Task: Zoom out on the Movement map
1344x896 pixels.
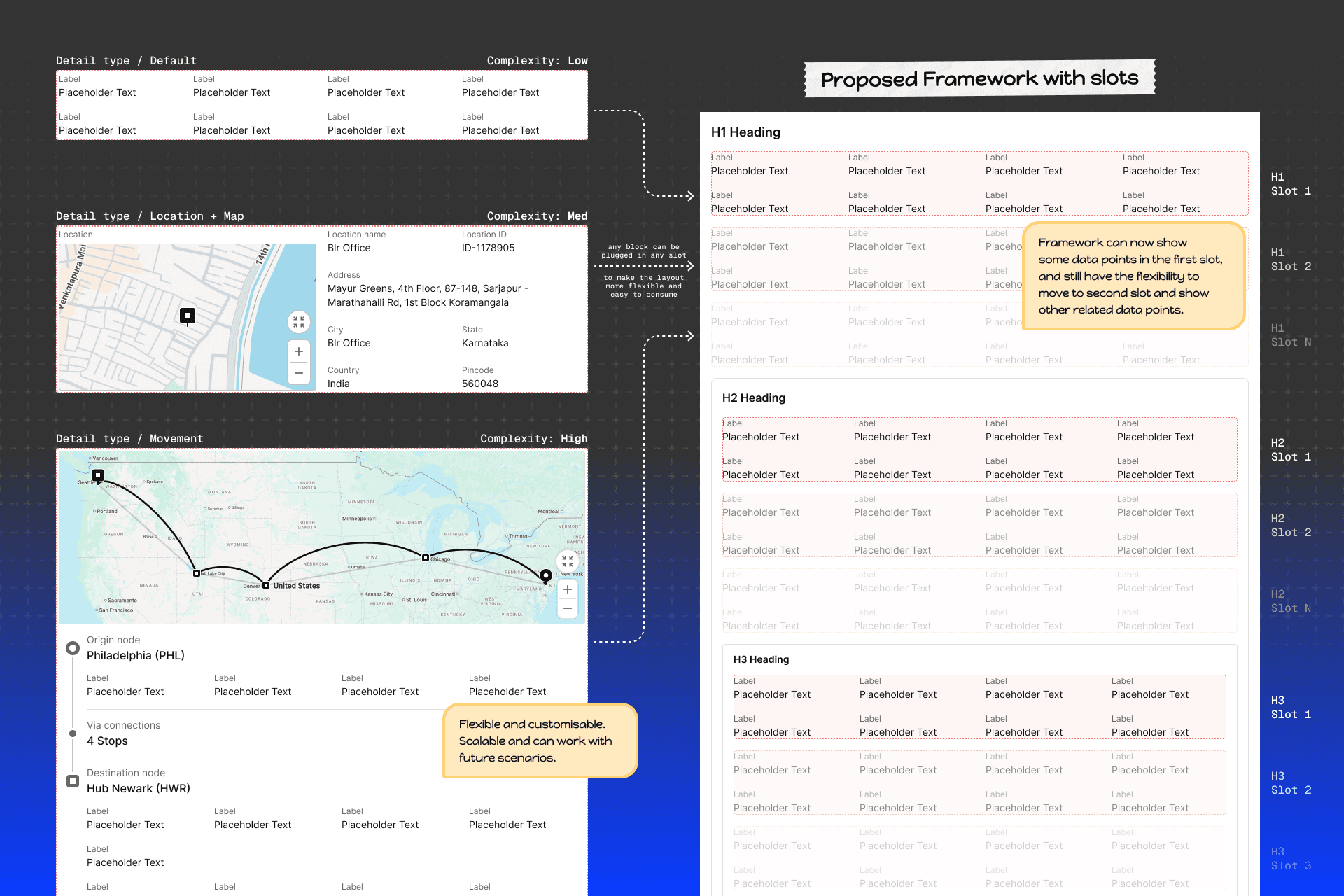Action: point(568,608)
